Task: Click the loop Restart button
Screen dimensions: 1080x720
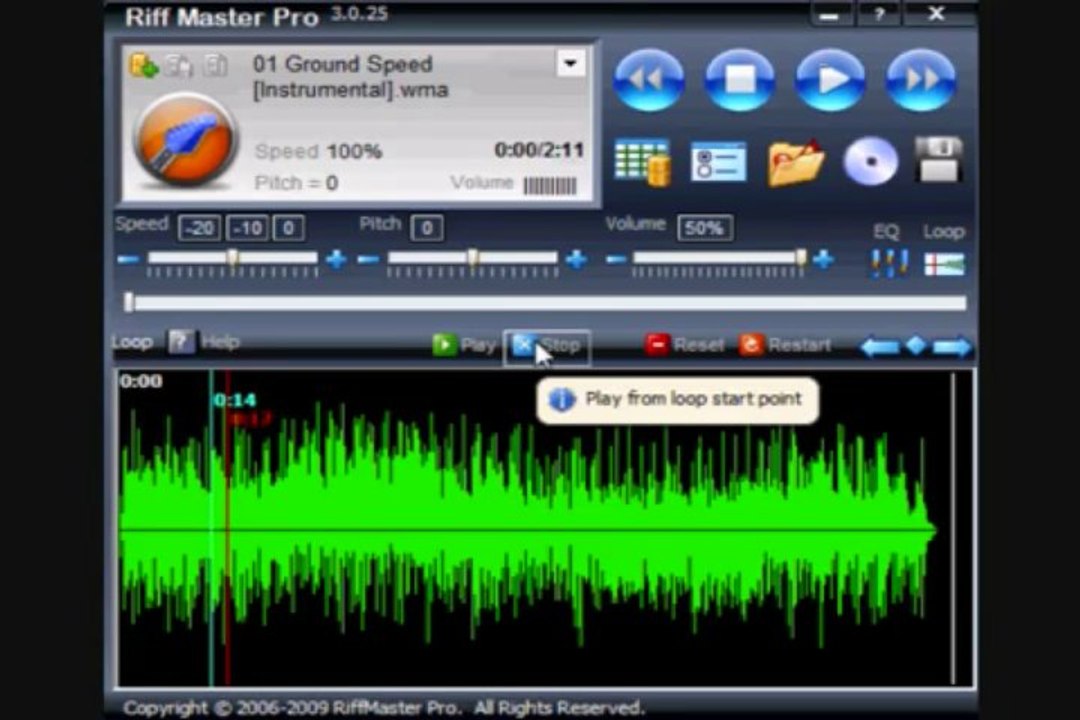Action: pyautogui.click(x=785, y=344)
